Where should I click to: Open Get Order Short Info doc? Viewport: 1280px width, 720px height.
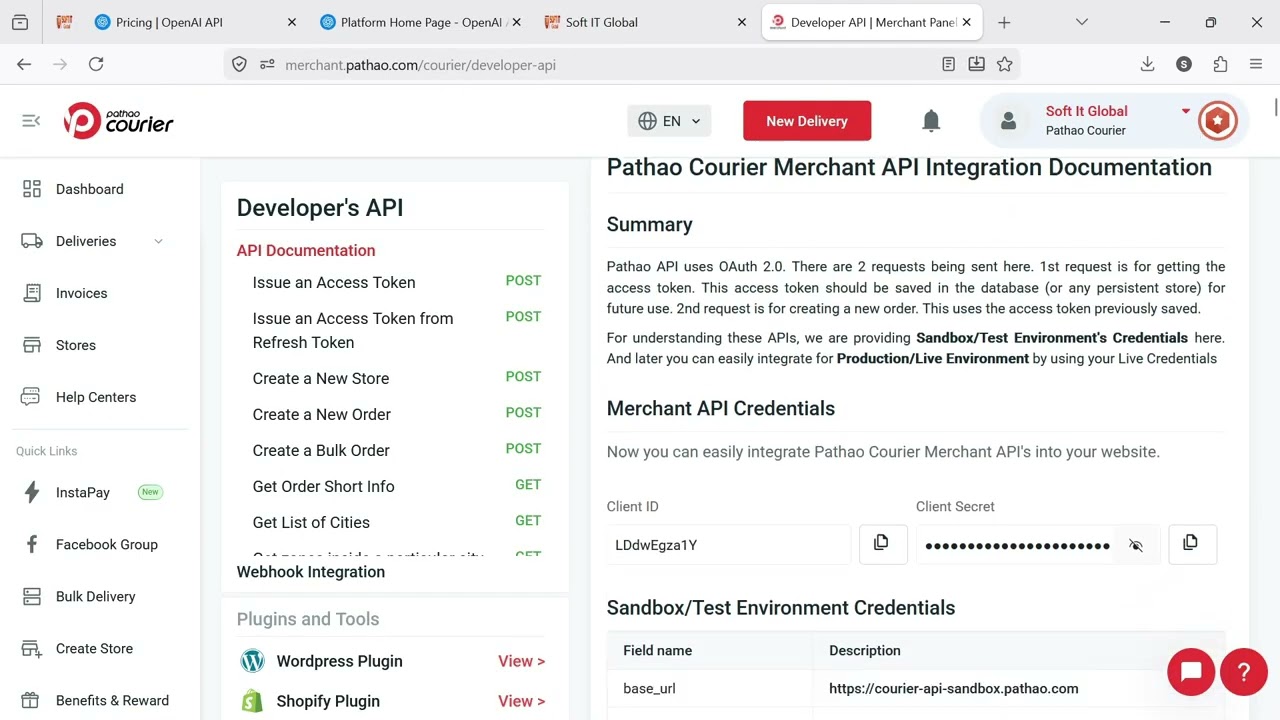[324, 486]
